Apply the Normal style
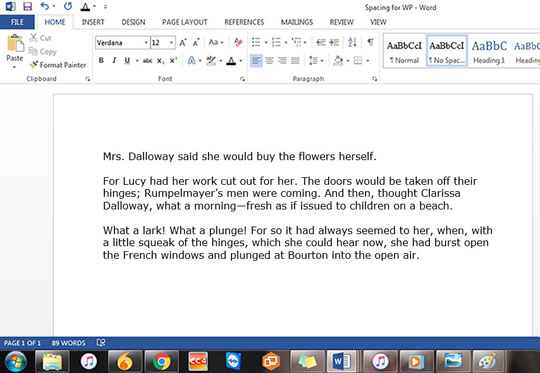 point(404,52)
